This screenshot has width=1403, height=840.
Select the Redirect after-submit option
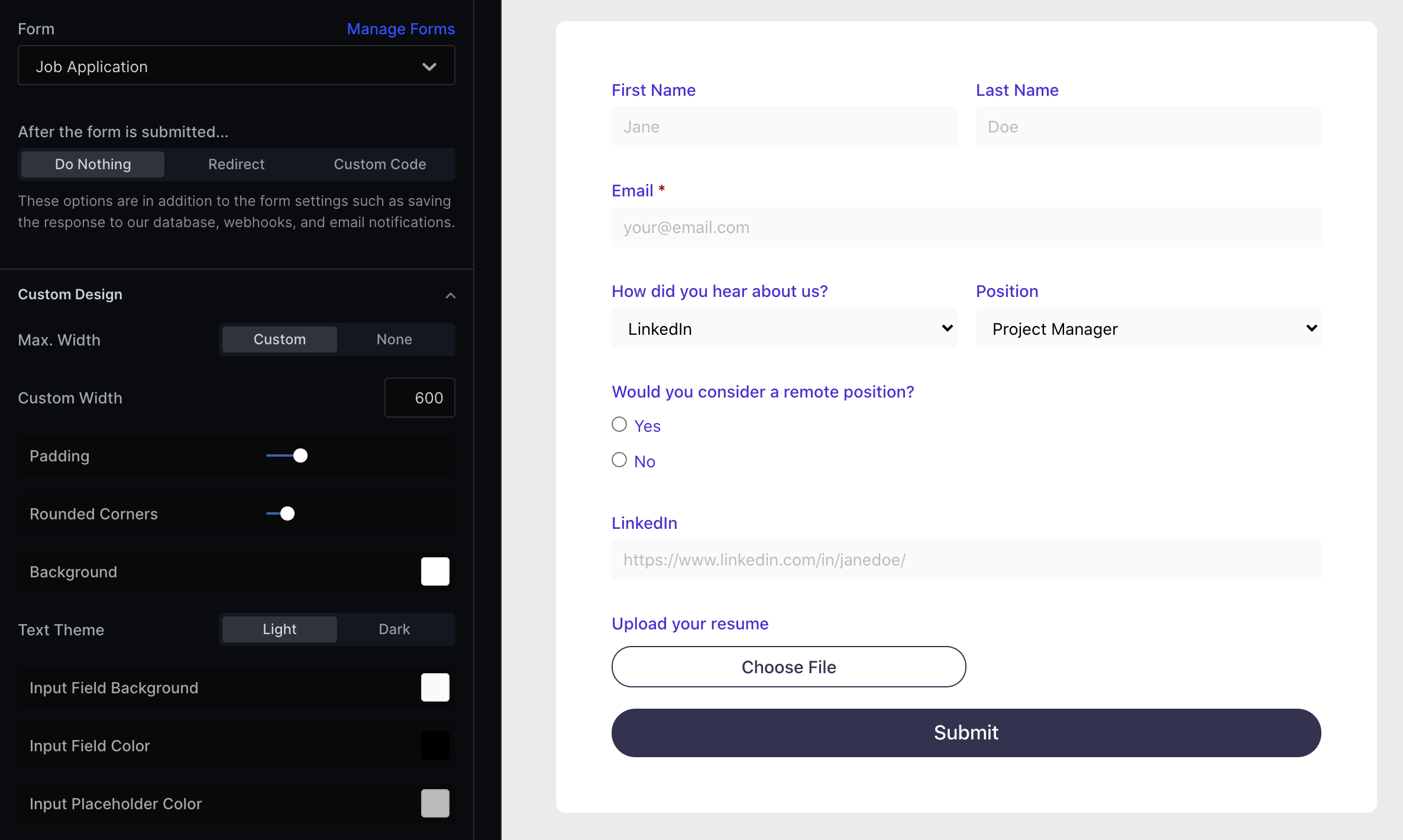pyautogui.click(x=236, y=164)
